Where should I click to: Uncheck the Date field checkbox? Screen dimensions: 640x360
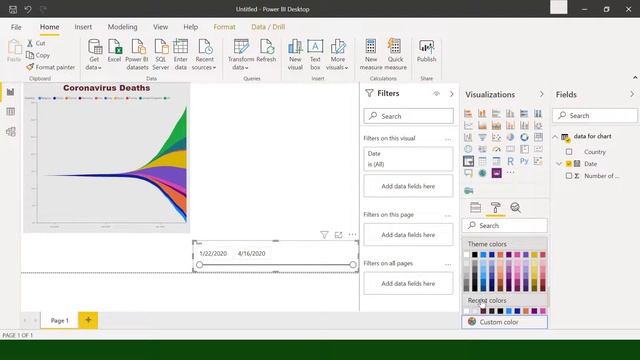[x=569, y=164]
